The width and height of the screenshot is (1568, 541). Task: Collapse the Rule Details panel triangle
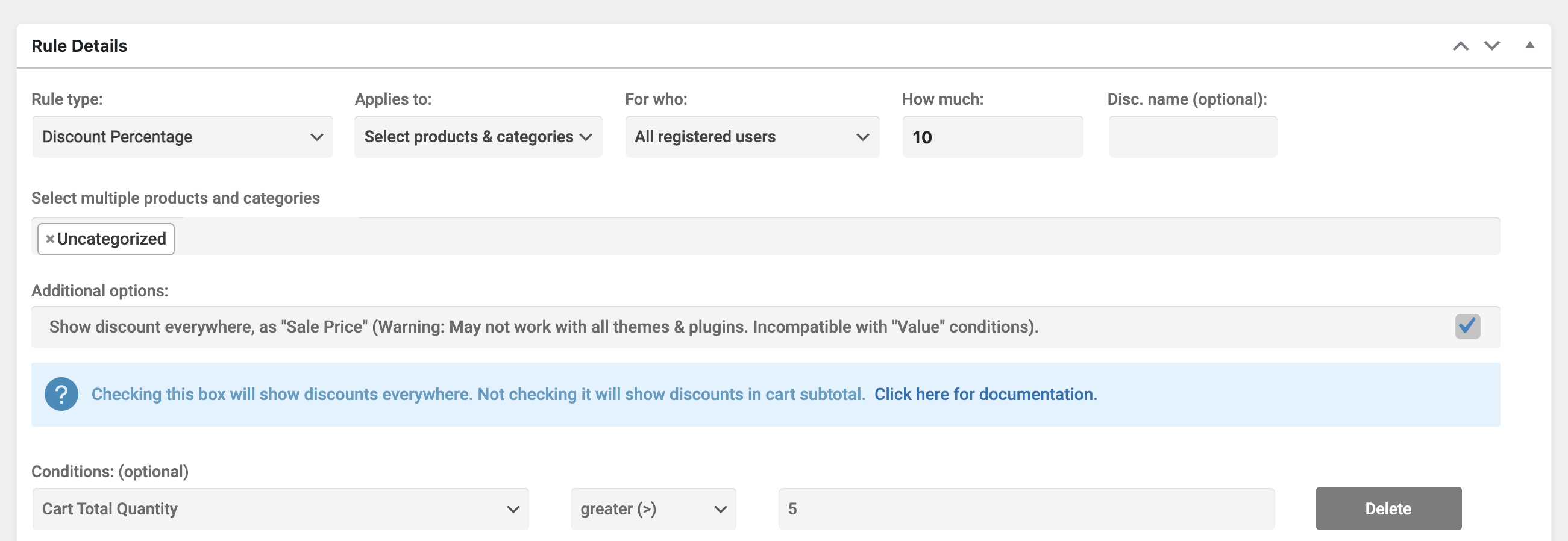[1529, 45]
